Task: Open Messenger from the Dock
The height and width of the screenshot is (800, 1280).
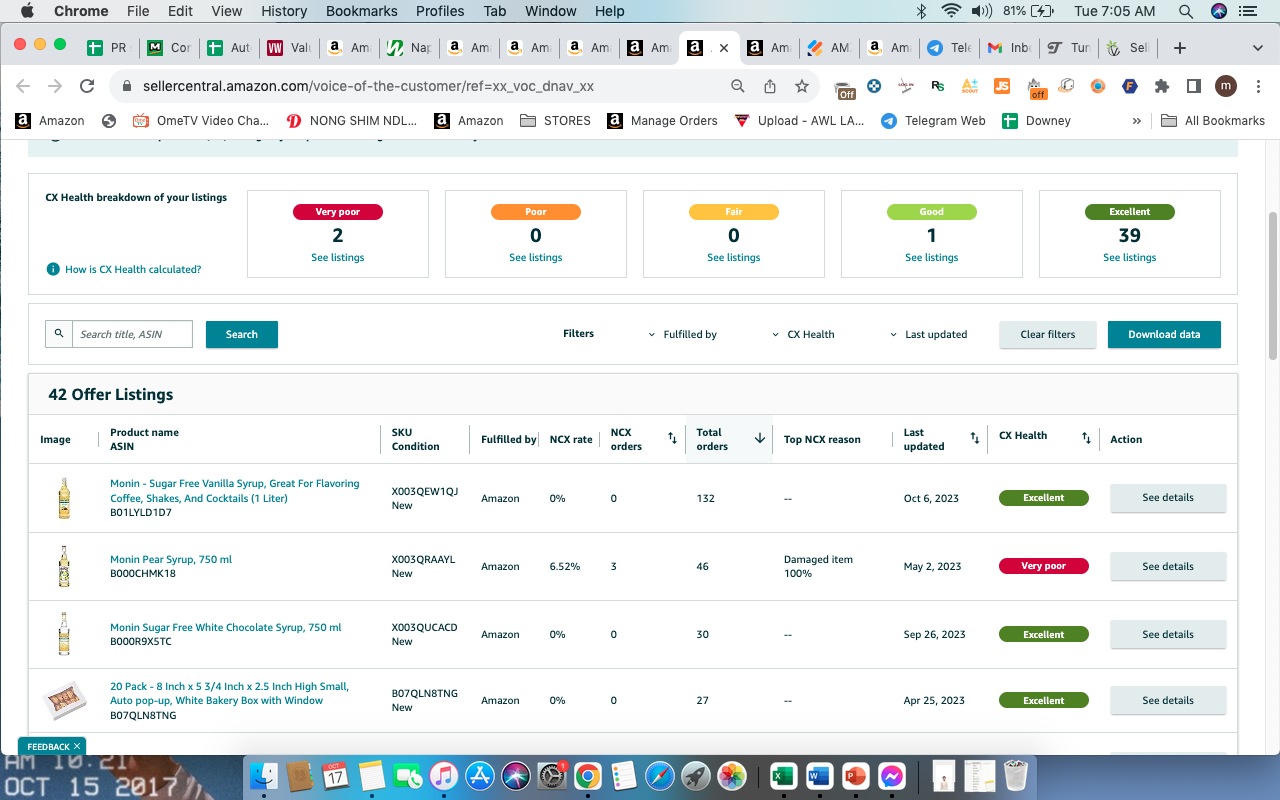Action: point(892,775)
